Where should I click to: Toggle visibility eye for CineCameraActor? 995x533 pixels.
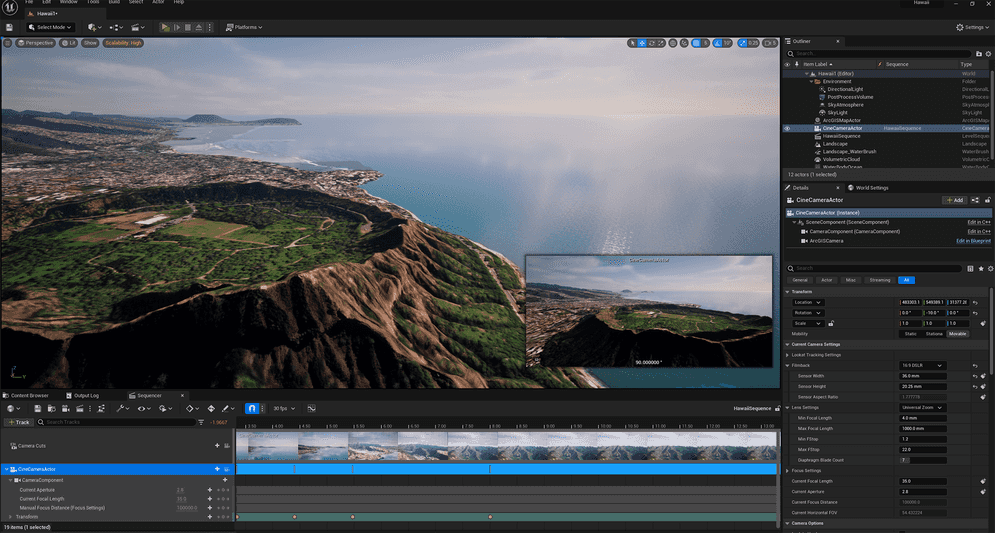click(x=787, y=128)
